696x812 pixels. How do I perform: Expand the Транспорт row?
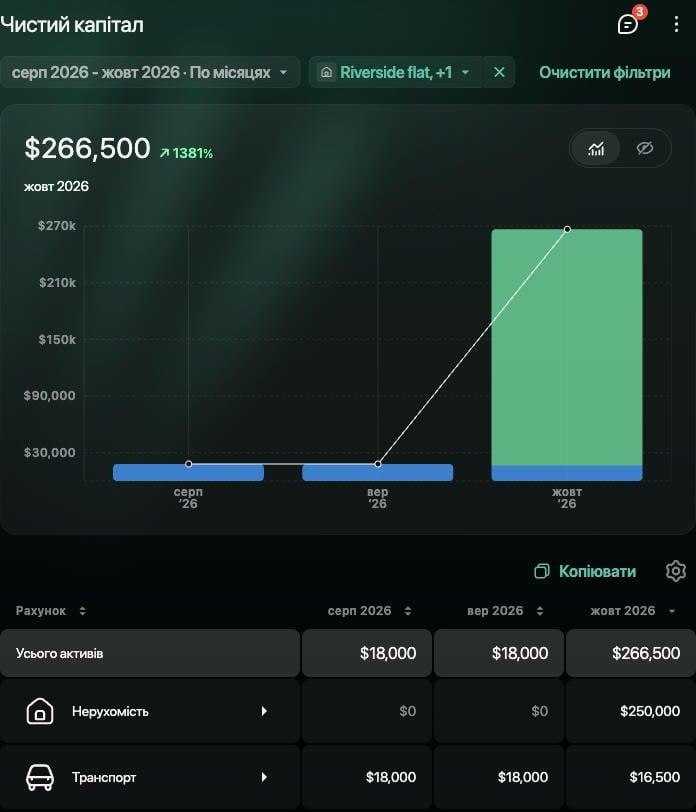pos(264,777)
